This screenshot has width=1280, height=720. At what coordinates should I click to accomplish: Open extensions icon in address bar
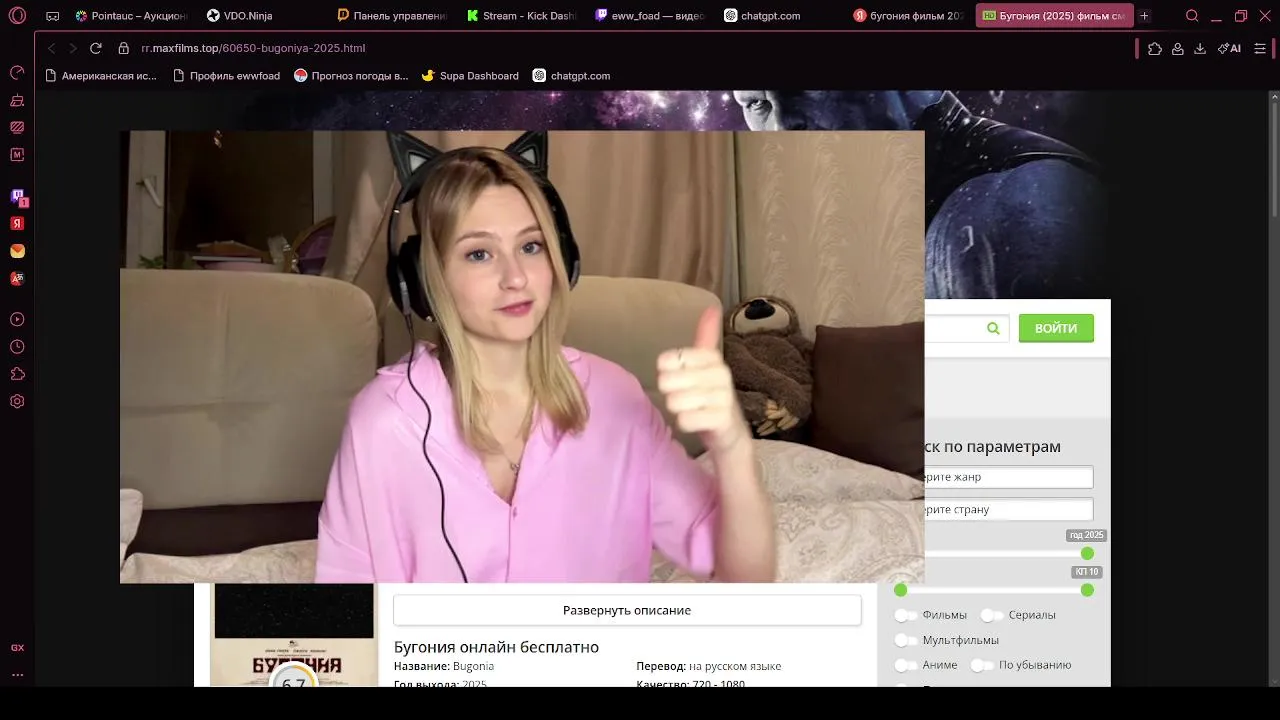point(1155,48)
